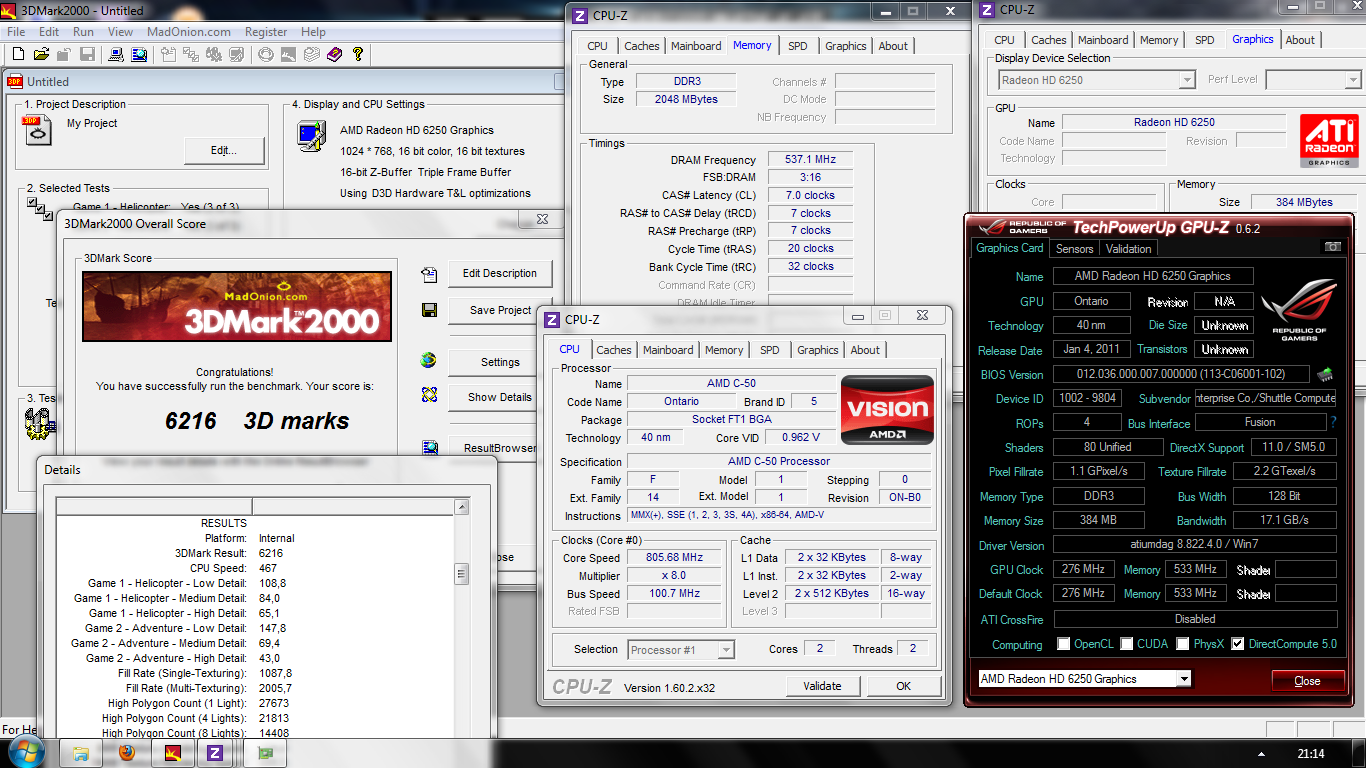Click the yellow question mark help icon
The width and height of the screenshot is (1366, 768).
click(357, 54)
